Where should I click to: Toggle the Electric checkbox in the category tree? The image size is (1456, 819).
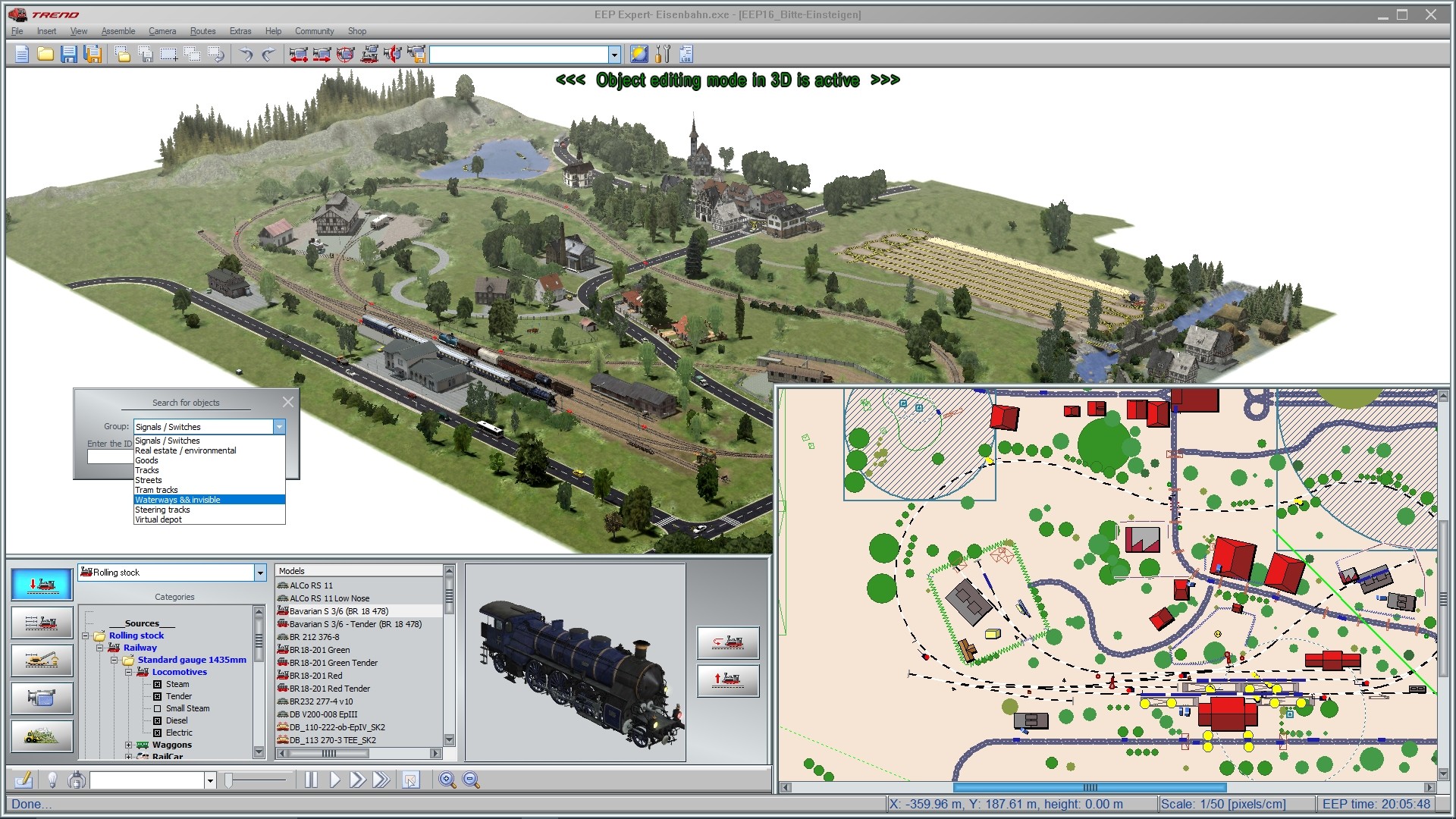tap(157, 733)
